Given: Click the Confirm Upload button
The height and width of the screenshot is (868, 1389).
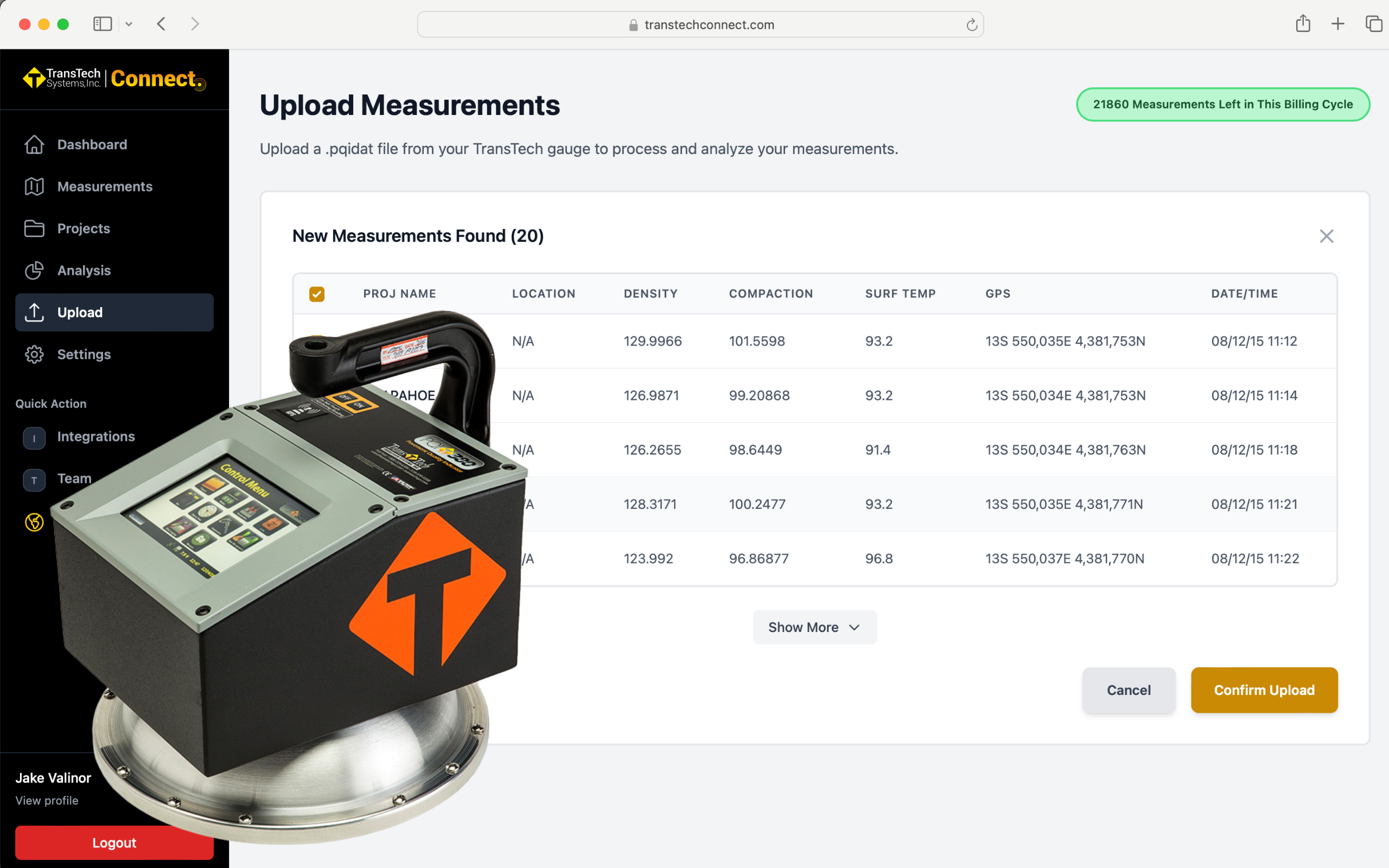Looking at the screenshot, I should (x=1264, y=690).
